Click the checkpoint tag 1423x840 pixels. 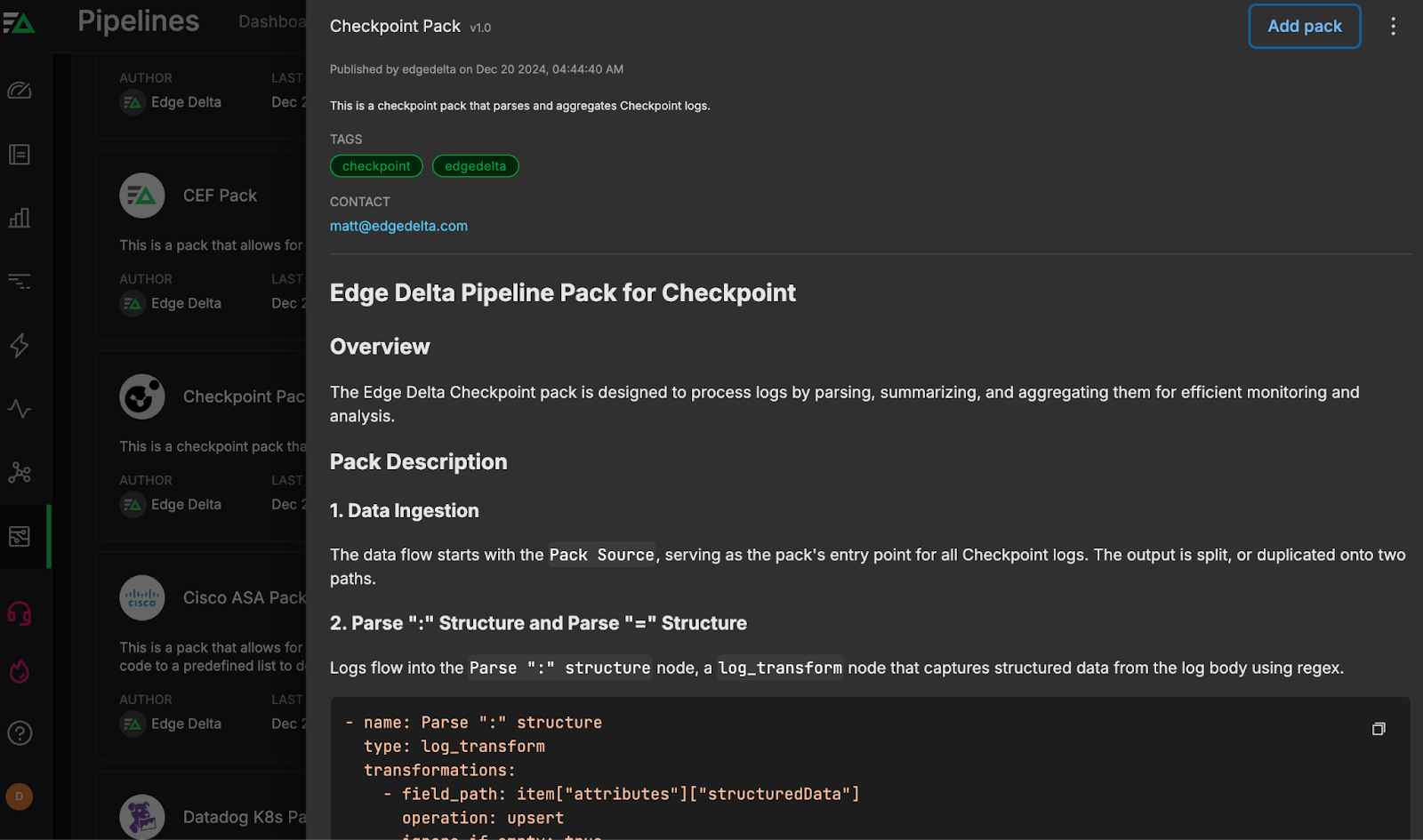[x=376, y=166]
